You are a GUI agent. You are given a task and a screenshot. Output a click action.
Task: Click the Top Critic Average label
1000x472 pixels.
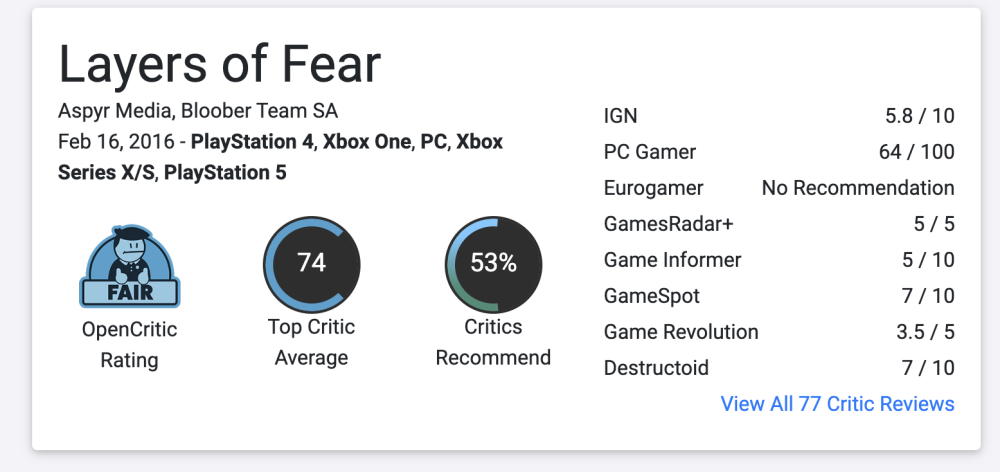point(311,342)
